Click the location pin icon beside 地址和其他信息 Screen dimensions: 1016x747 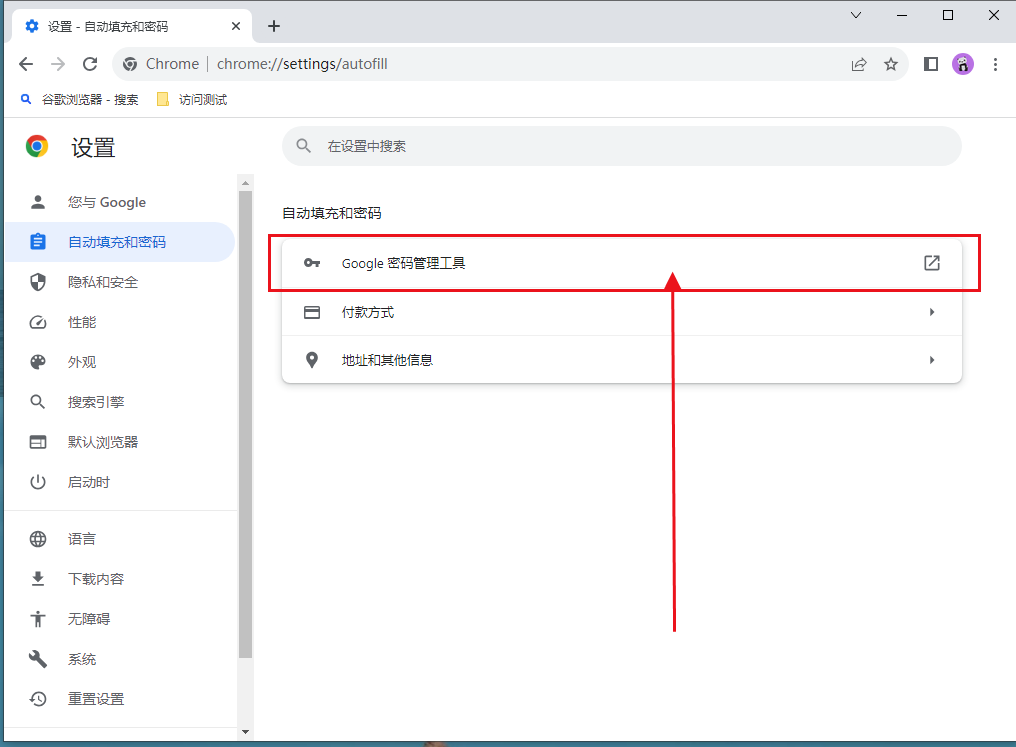[312, 360]
